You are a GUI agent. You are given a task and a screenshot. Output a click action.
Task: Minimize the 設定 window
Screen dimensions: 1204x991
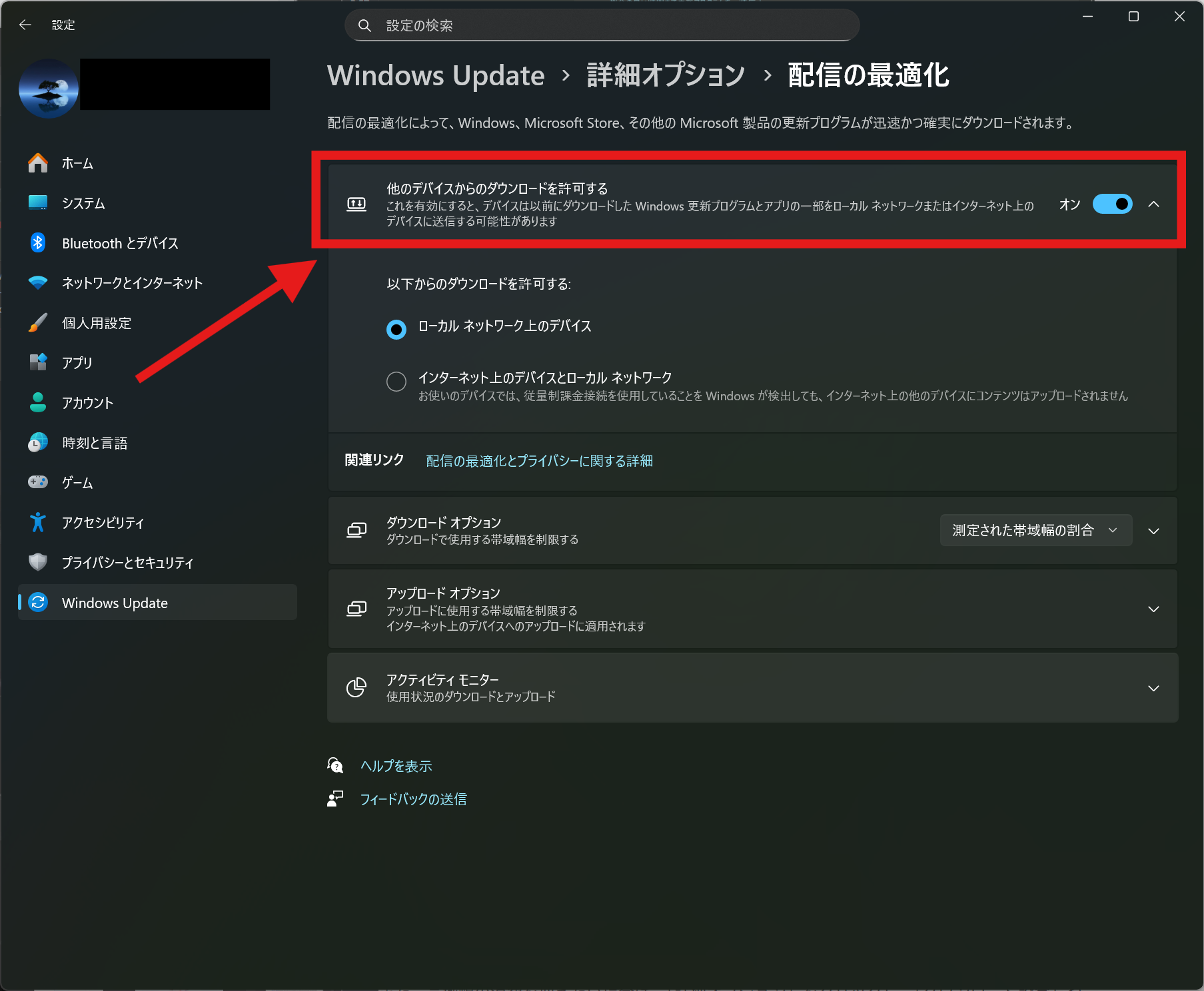pyautogui.click(x=1088, y=17)
